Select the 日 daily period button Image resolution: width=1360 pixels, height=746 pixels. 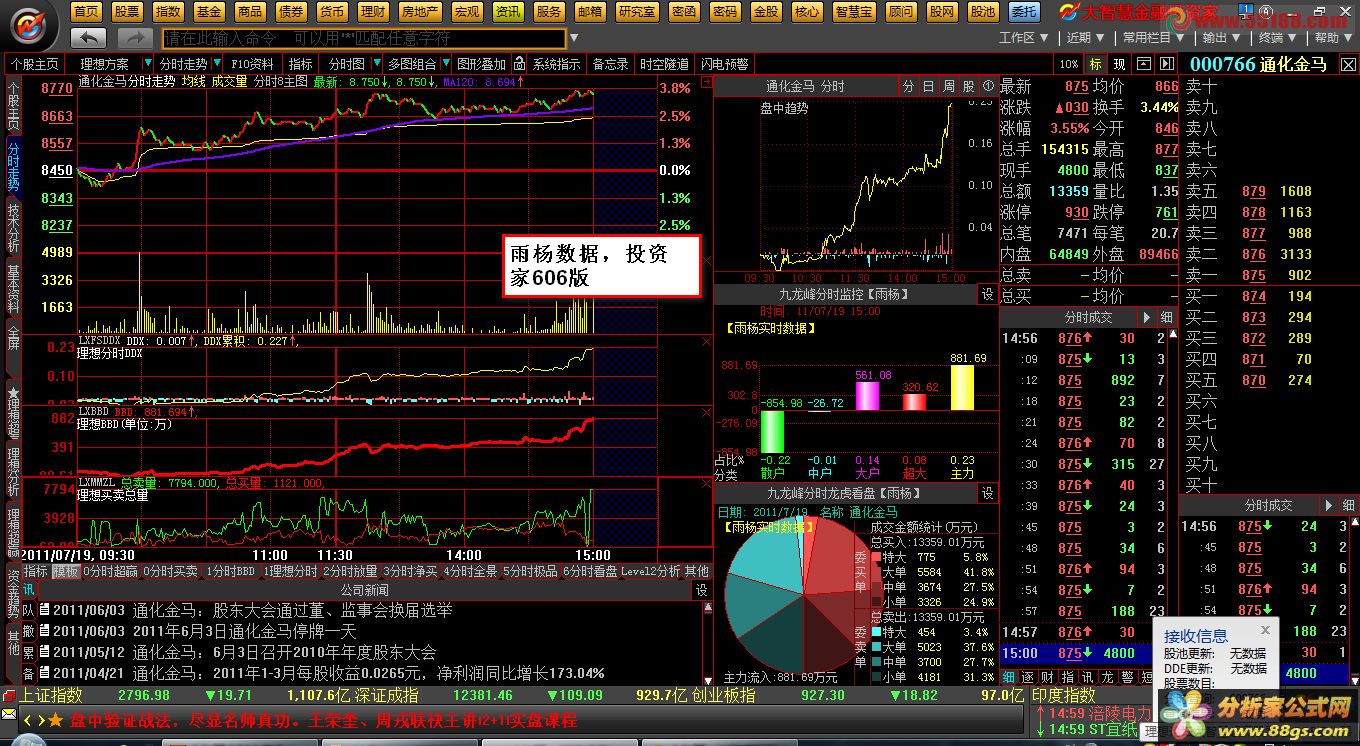coord(929,86)
